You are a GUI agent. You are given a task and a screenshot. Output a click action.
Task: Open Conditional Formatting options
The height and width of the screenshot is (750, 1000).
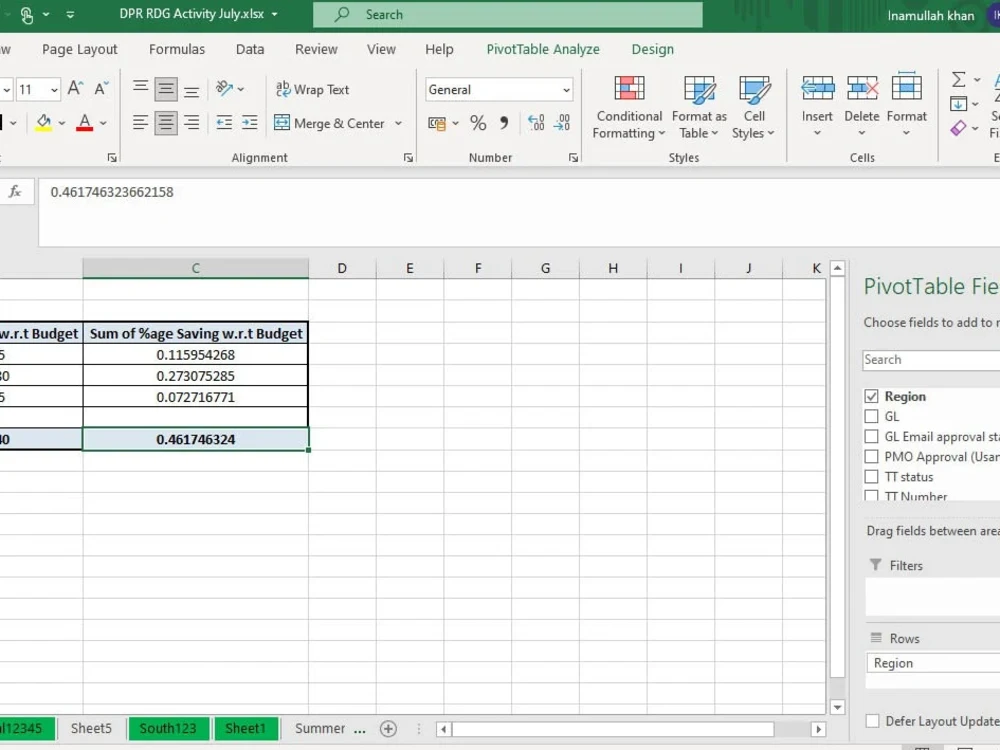628,105
